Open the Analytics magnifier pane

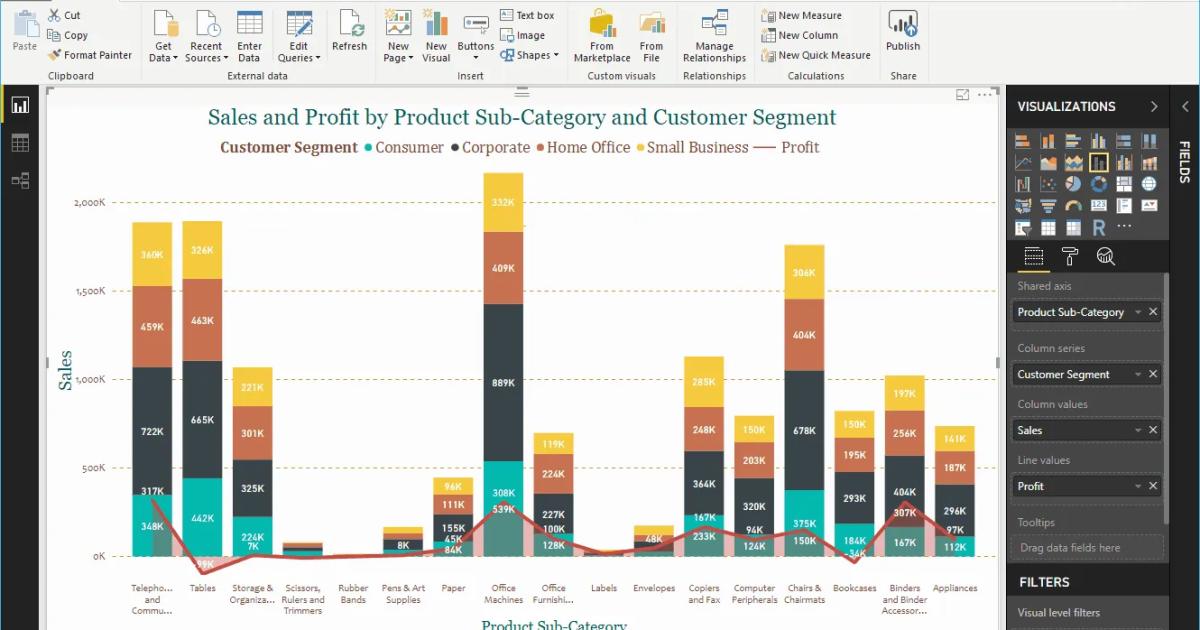[1104, 256]
